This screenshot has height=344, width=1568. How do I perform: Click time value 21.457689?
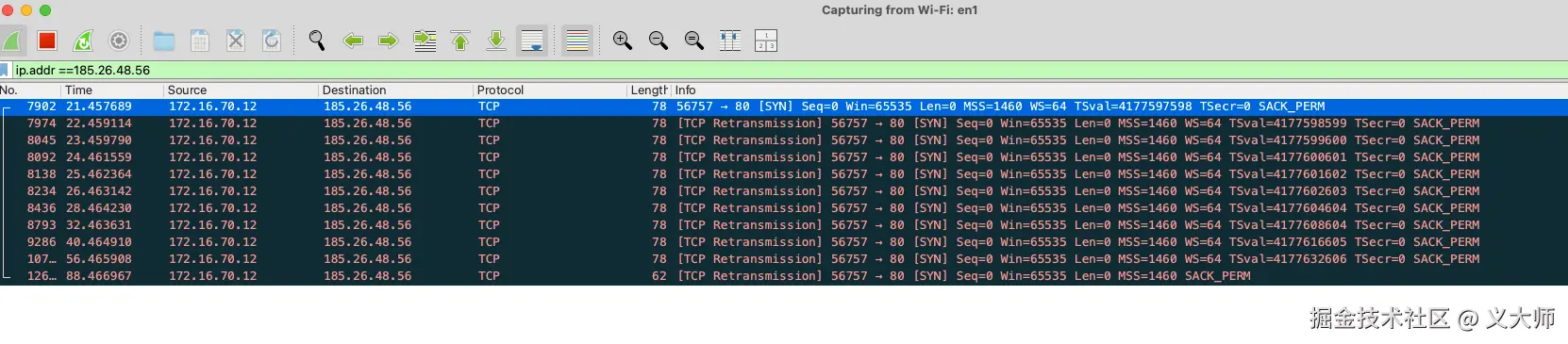click(99, 106)
